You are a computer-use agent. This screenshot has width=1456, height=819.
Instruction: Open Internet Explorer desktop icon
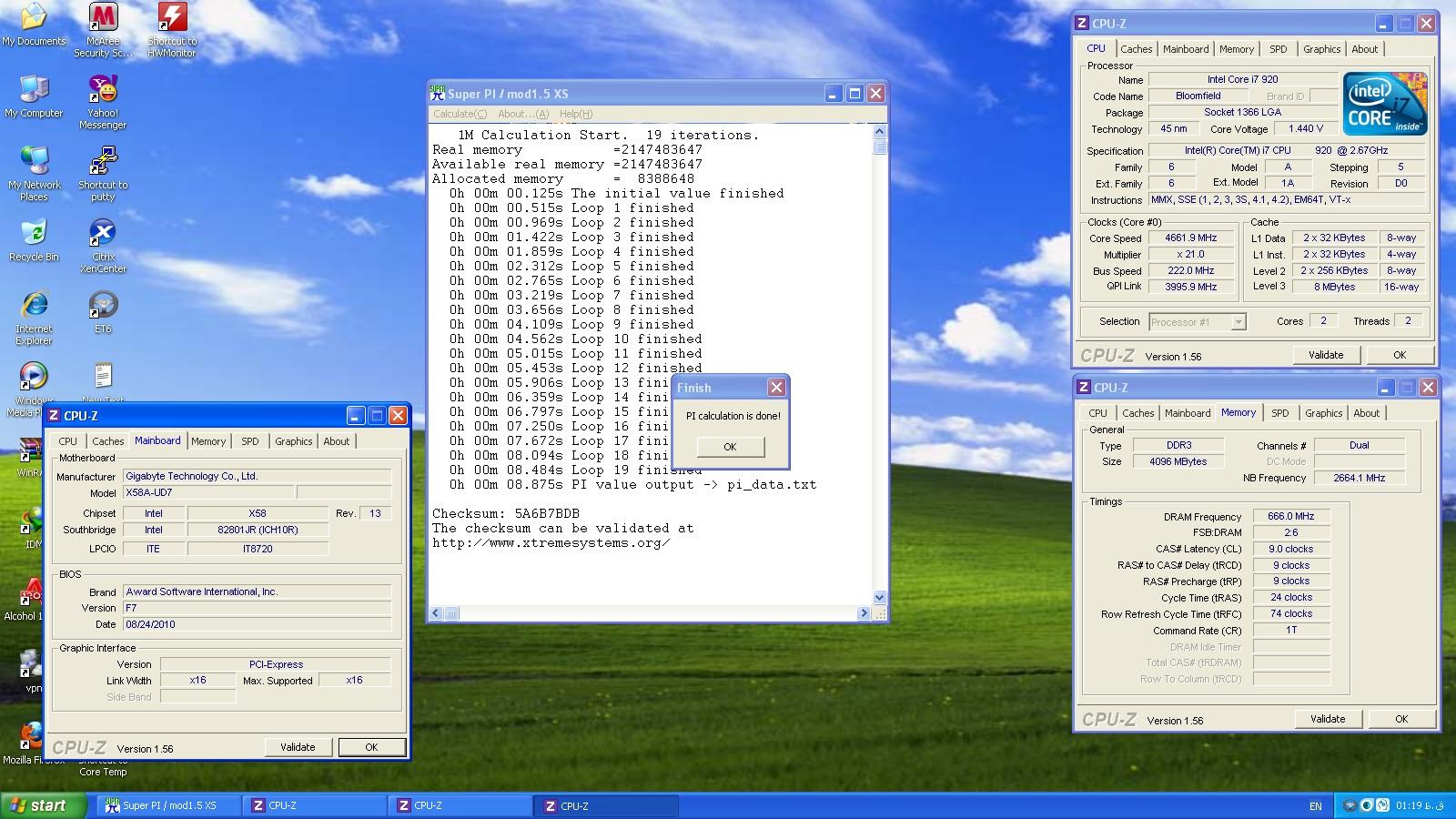tap(34, 317)
